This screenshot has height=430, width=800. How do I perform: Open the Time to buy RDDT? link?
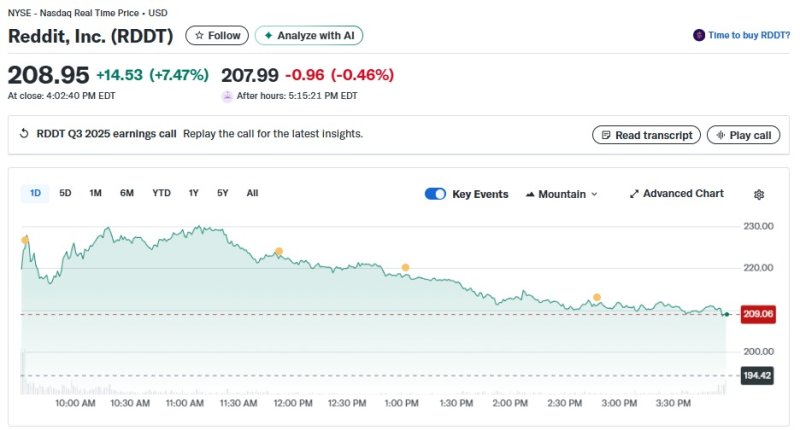pyautogui.click(x=748, y=35)
